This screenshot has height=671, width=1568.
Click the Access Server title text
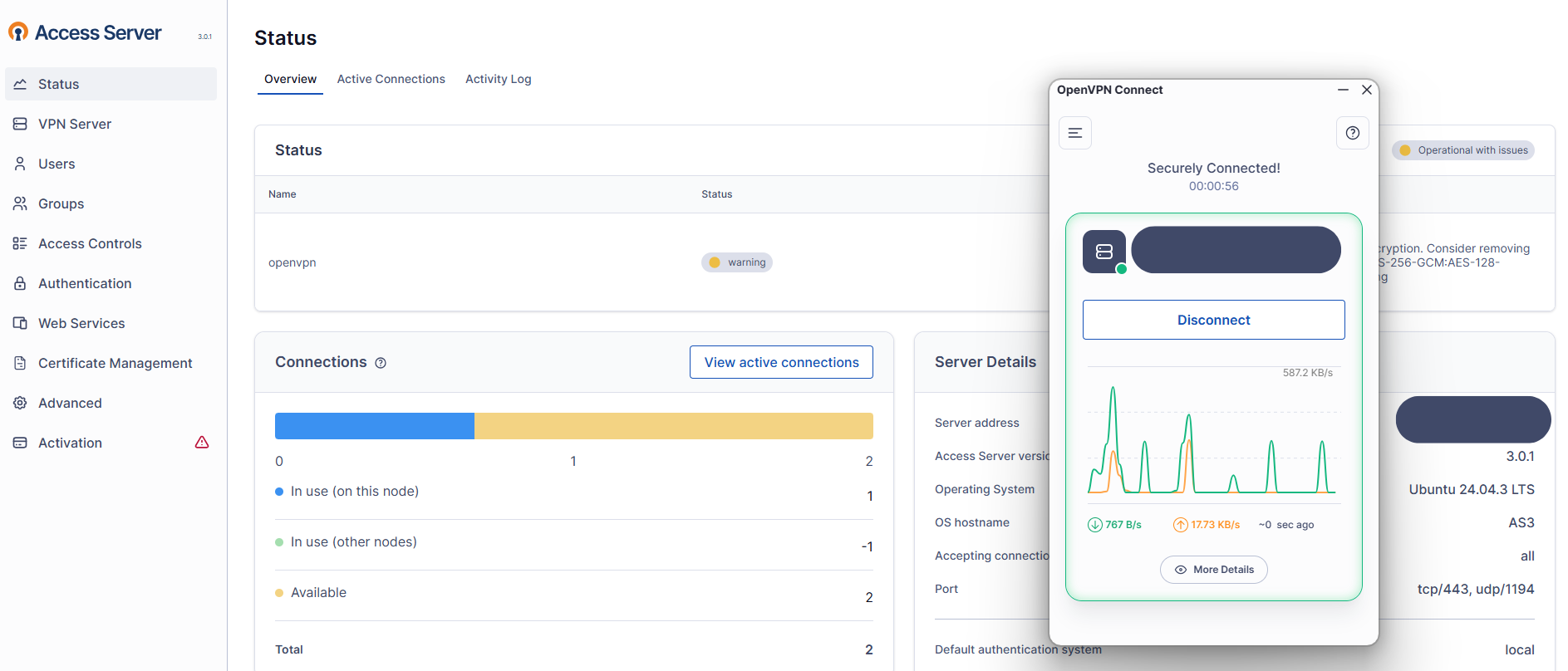pyautogui.click(x=98, y=32)
